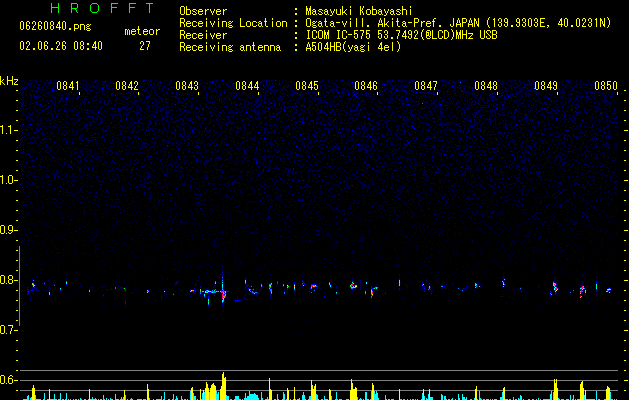
Task: Click the 0.8 kHz axis label
Action: (x=9, y=280)
